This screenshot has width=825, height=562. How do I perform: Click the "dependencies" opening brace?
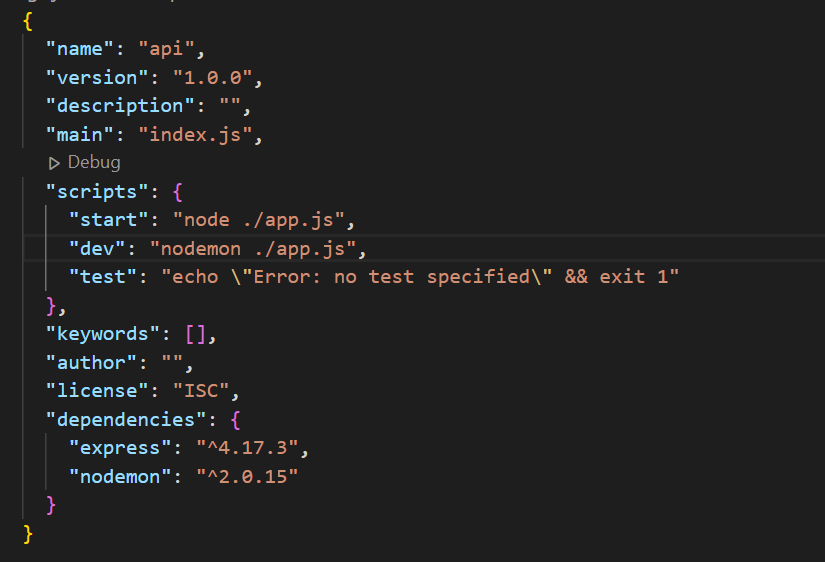tap(235, 420)
